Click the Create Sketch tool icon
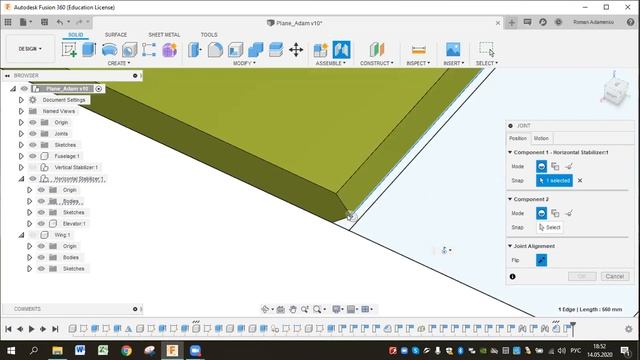This screenshot has height=360, width=640. (x=69, y=50)
